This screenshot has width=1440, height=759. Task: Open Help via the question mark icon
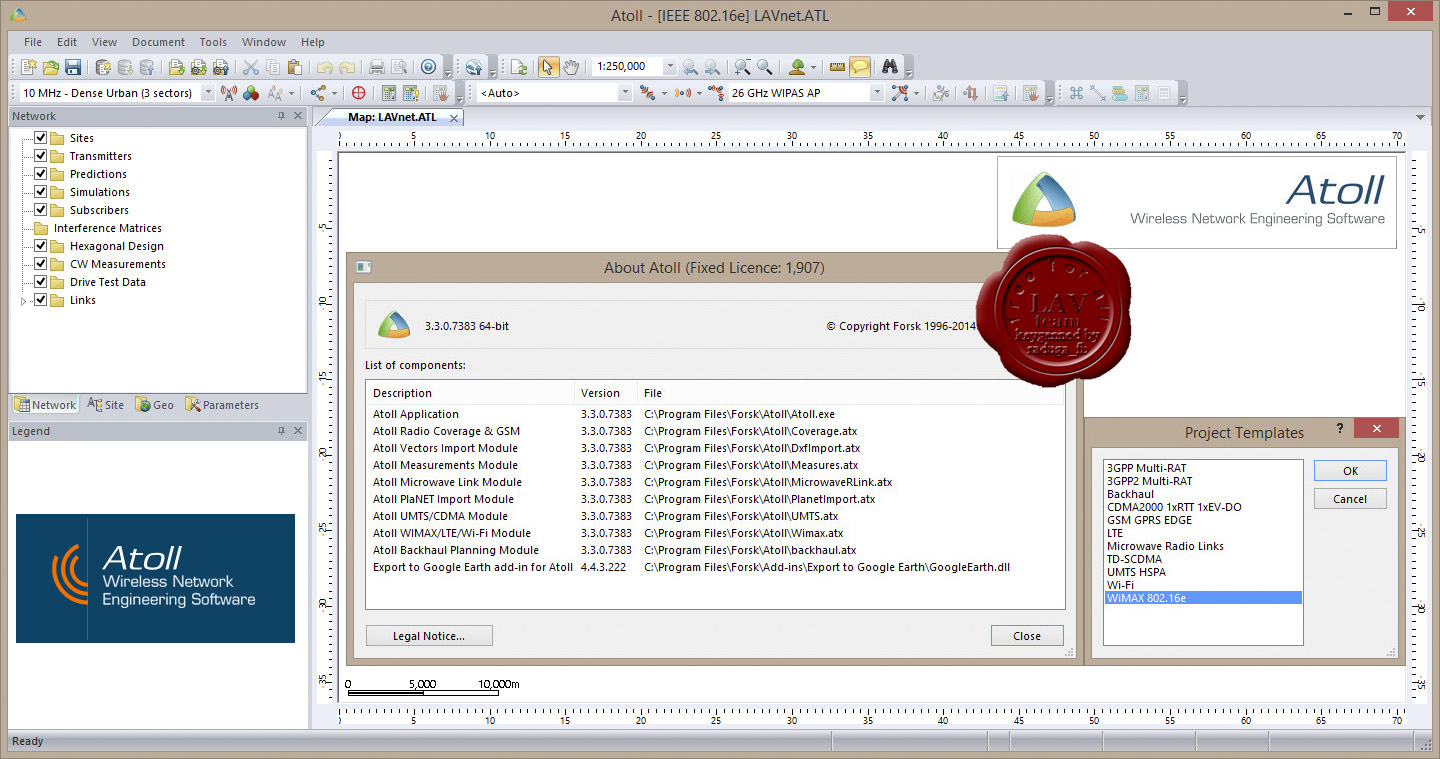428,67
